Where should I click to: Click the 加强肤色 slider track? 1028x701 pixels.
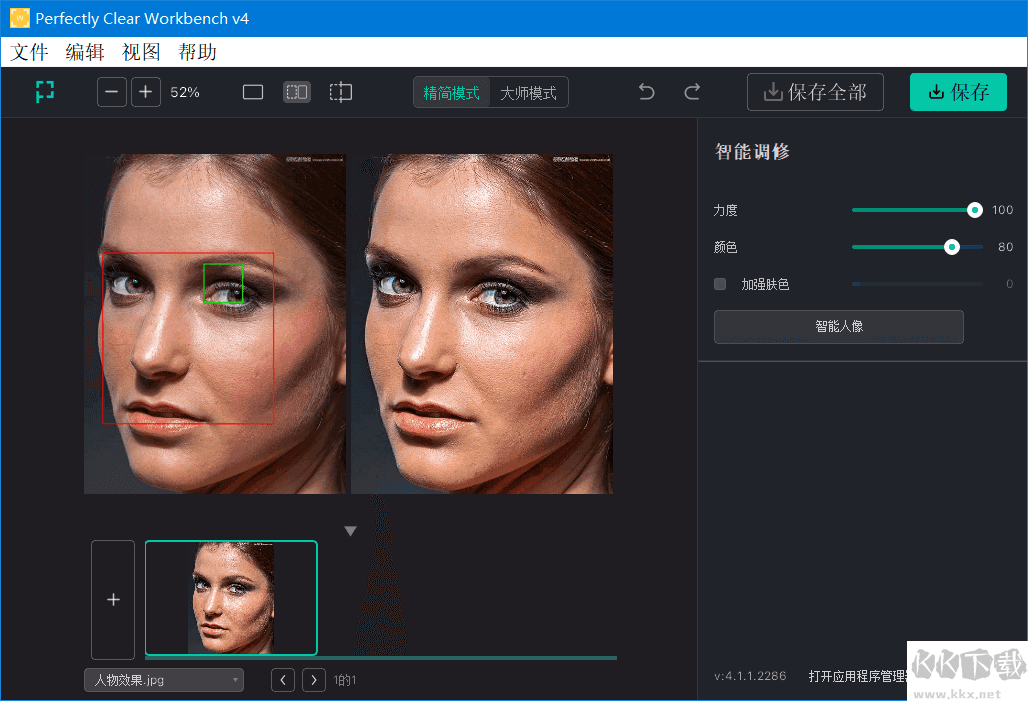(917, 284)
